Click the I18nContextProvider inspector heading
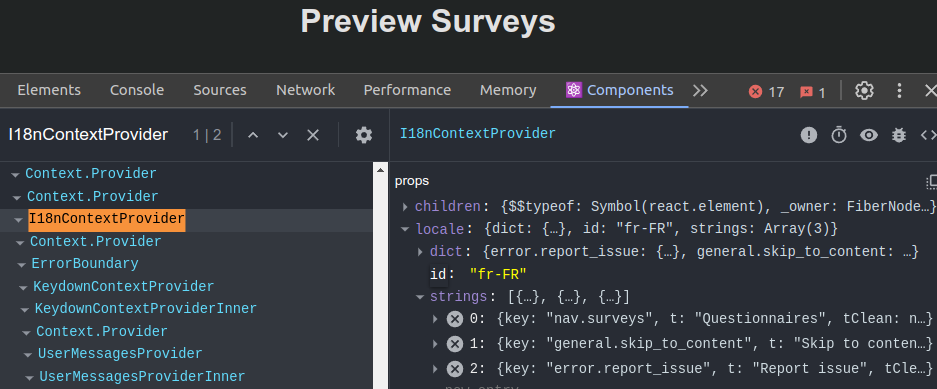 tap(477, 134)
